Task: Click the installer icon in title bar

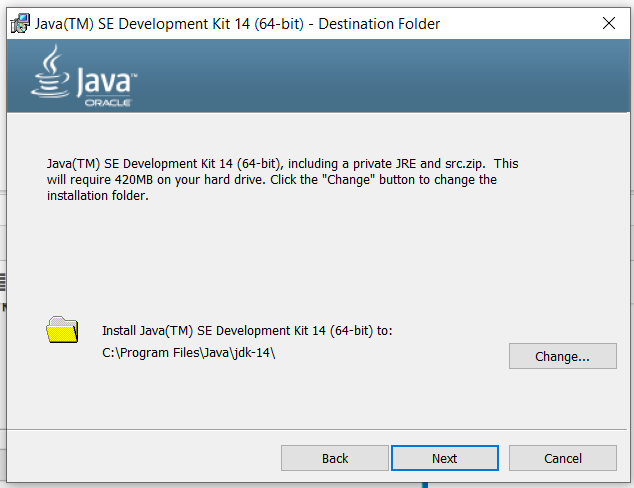Action: pos(20,23)
